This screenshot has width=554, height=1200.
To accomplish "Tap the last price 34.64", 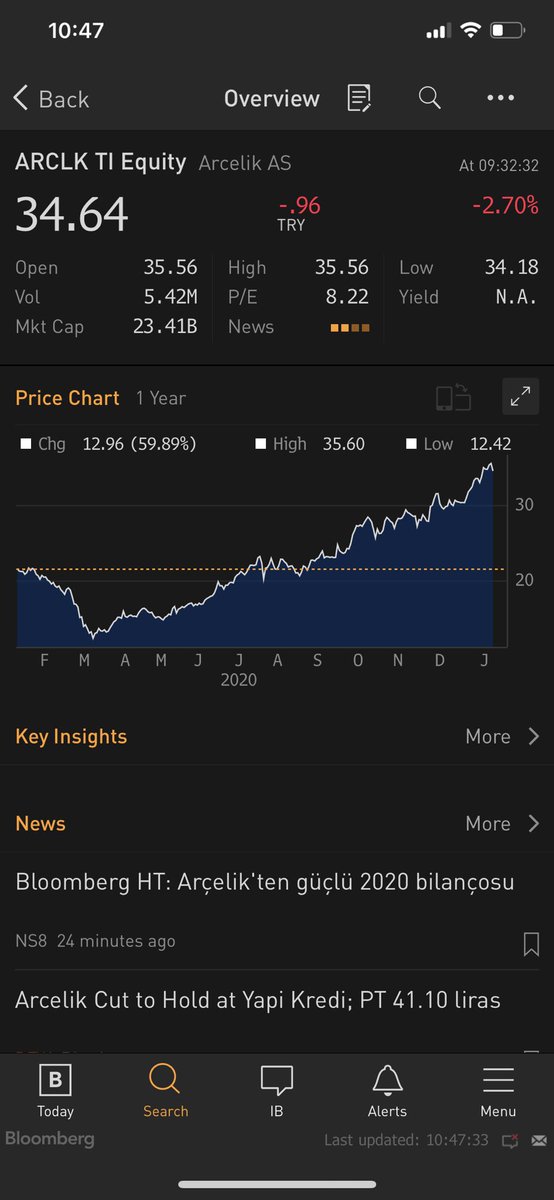I will point(72,215).
